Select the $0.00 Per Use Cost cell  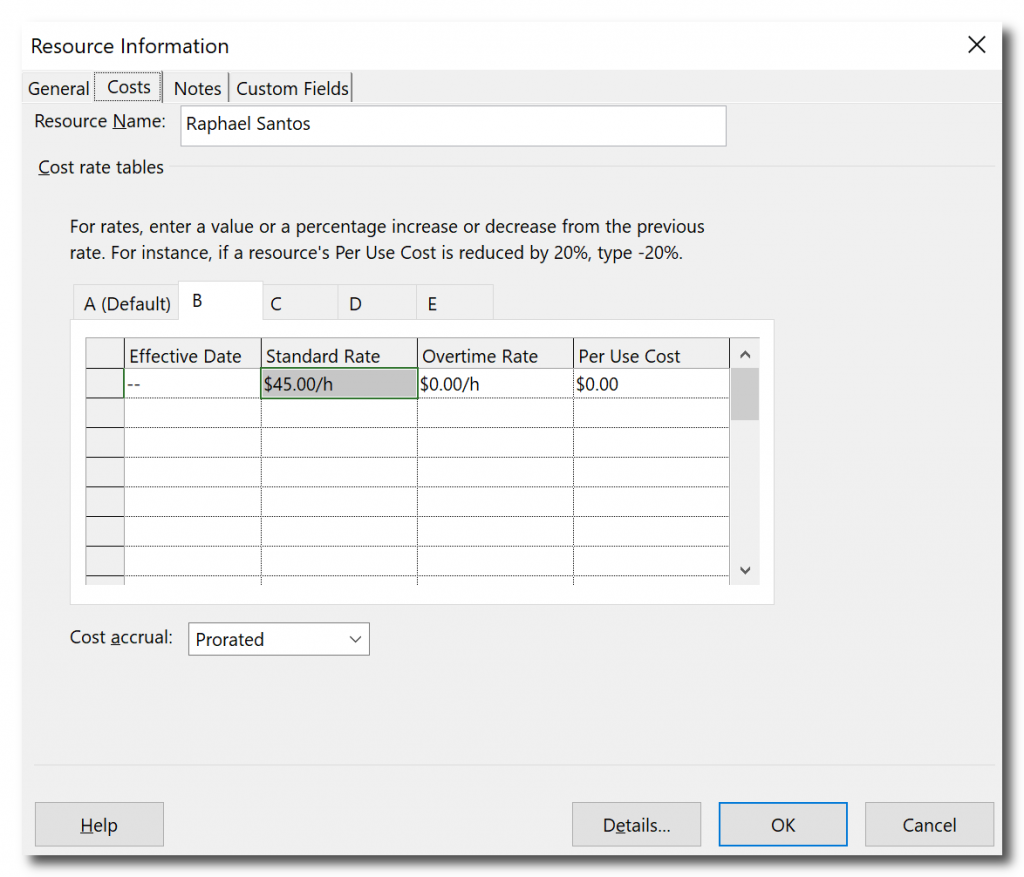(x=651, y=384)
